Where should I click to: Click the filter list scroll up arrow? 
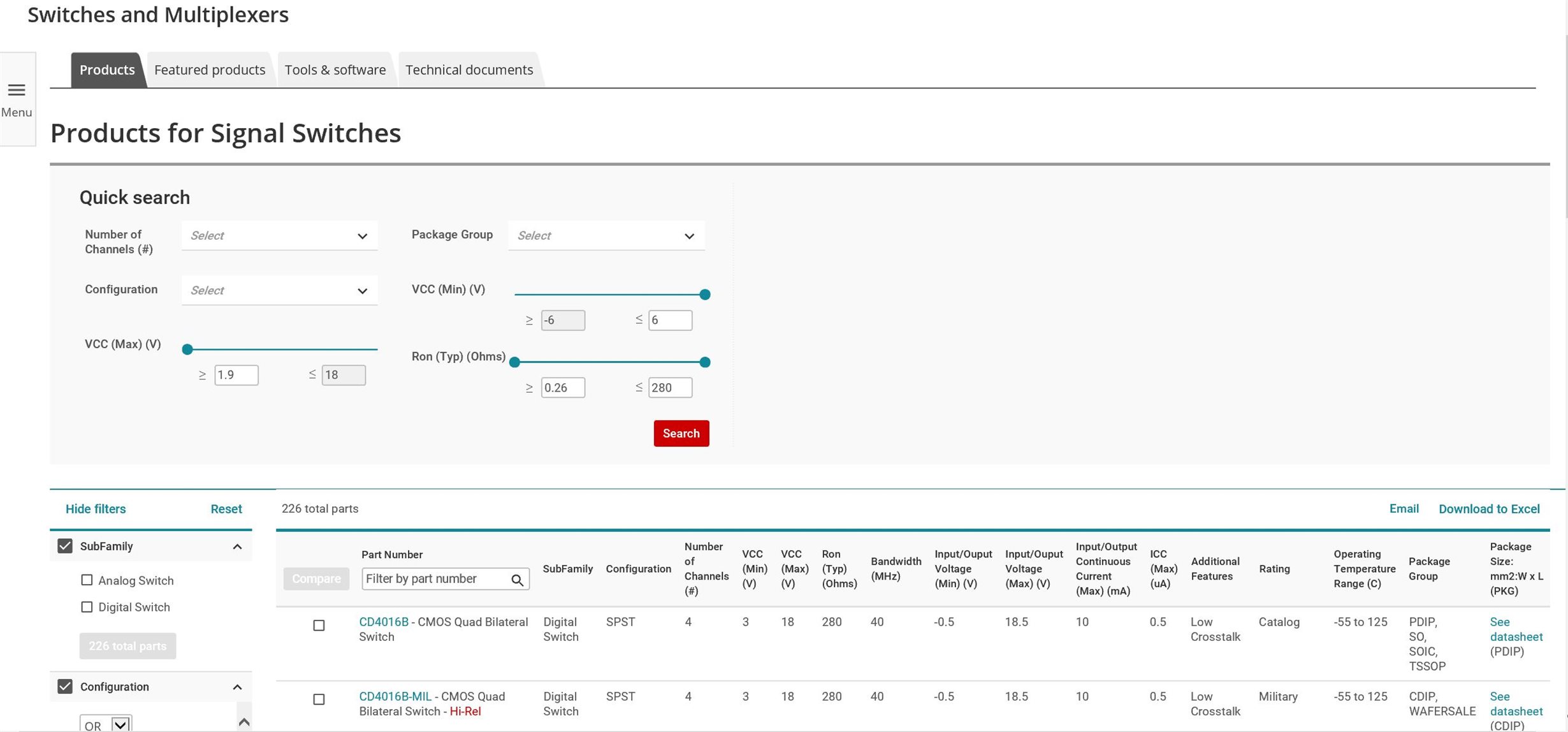tap(243, 722)
